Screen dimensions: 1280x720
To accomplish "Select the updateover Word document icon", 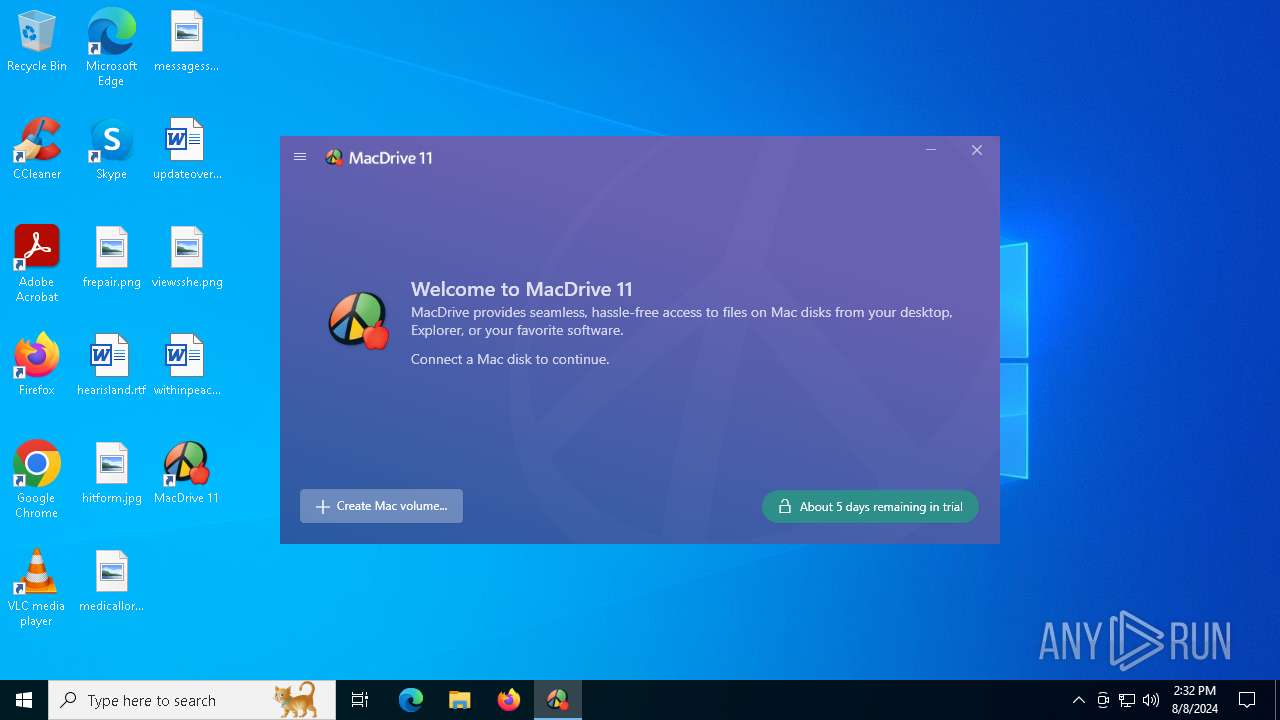I will pos(187,149).
